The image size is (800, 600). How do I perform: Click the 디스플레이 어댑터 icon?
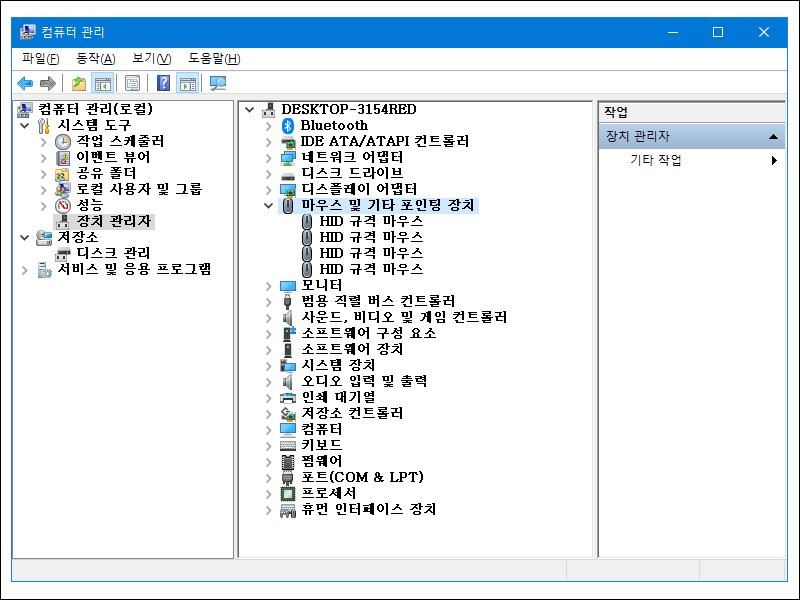[288, 190]
